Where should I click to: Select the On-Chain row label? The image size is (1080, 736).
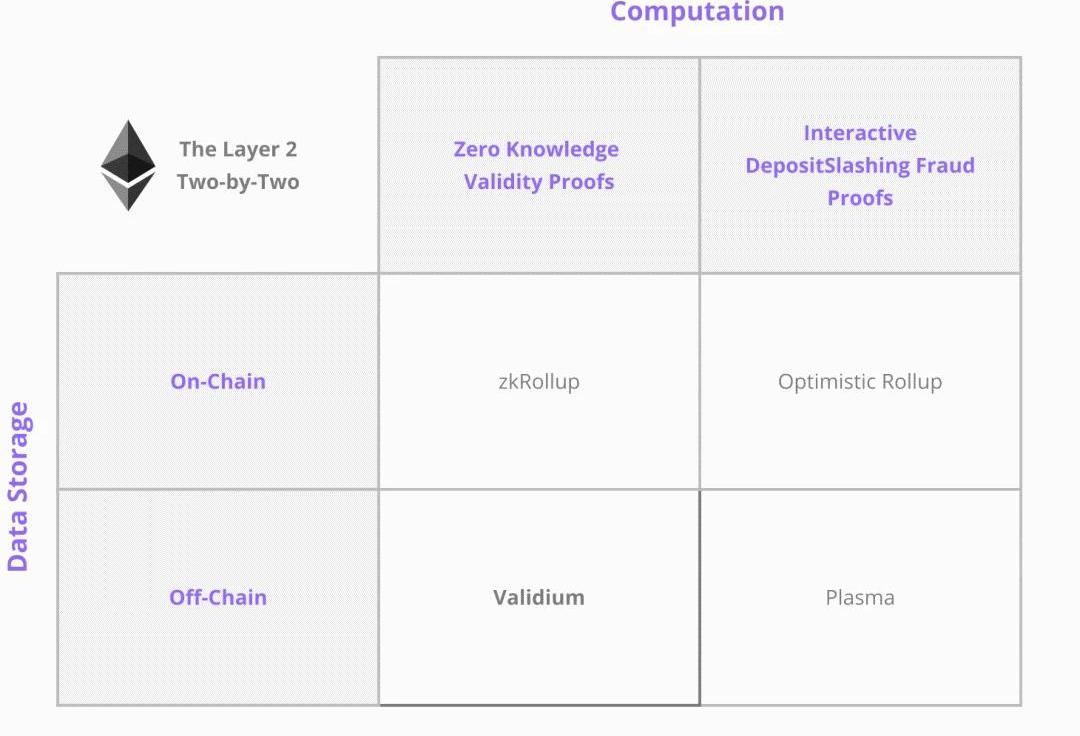coord(218,381)
